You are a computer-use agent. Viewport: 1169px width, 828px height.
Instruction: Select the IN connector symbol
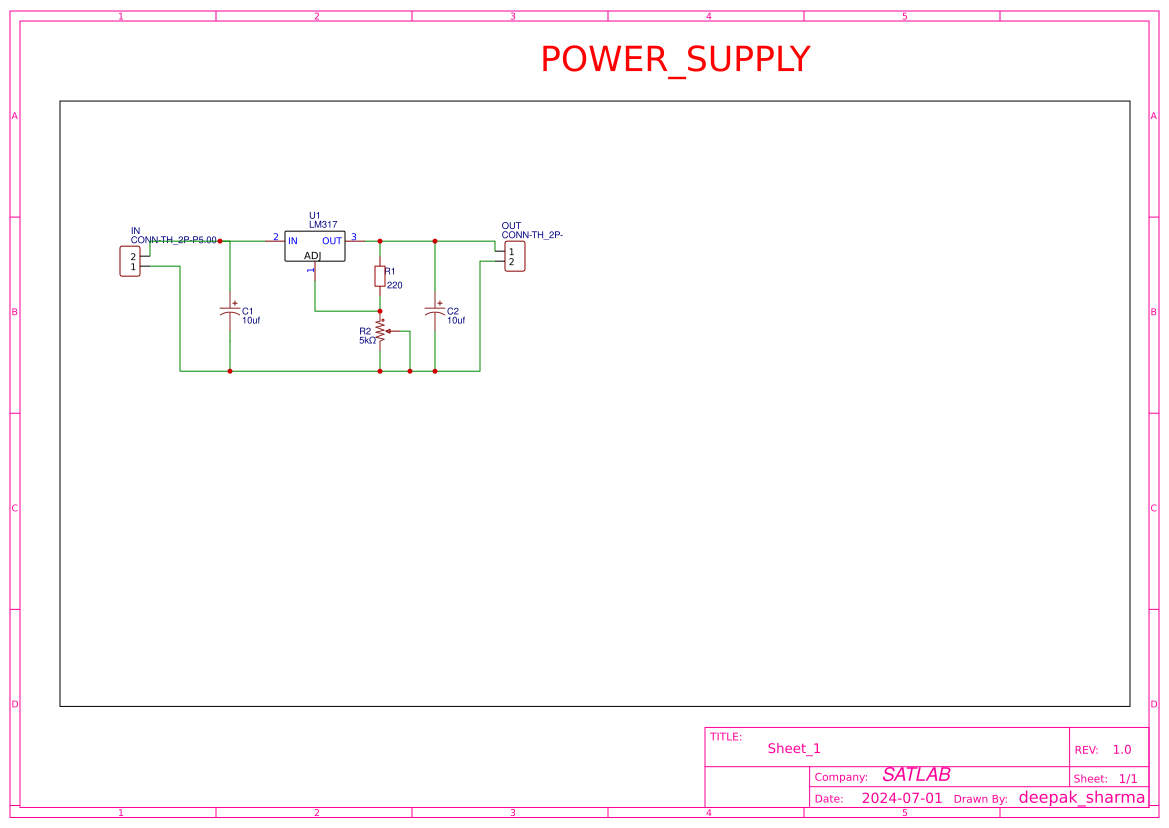[x=129, y=262]
